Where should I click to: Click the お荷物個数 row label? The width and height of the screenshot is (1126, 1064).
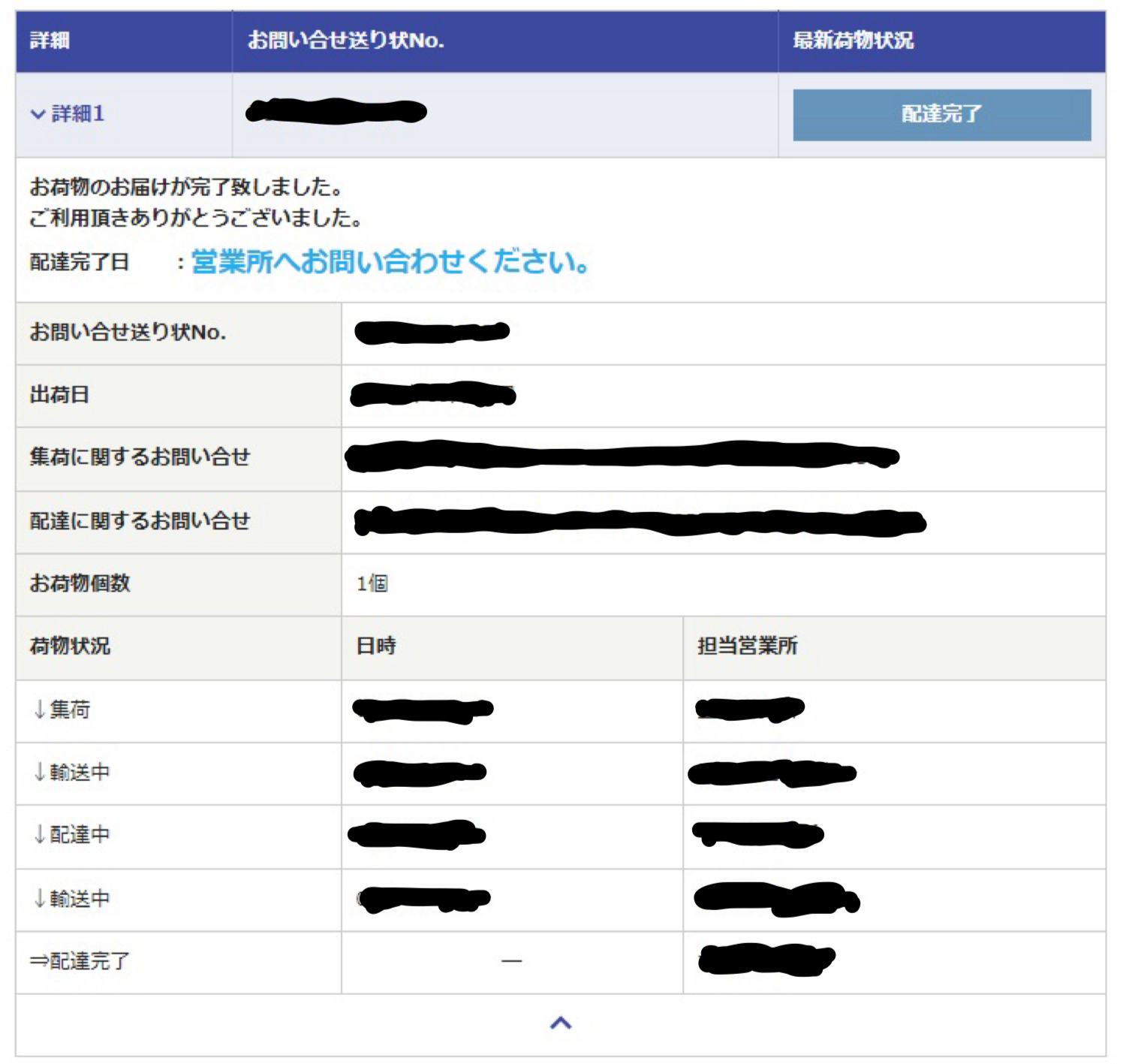(x=80, y=583)
